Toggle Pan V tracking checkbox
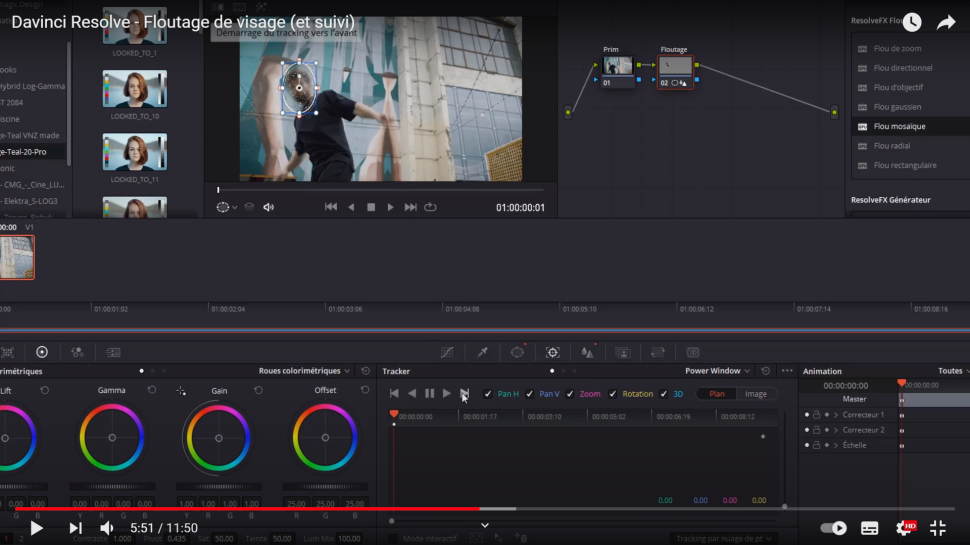The image size is (970, 545). coord(530,393)
